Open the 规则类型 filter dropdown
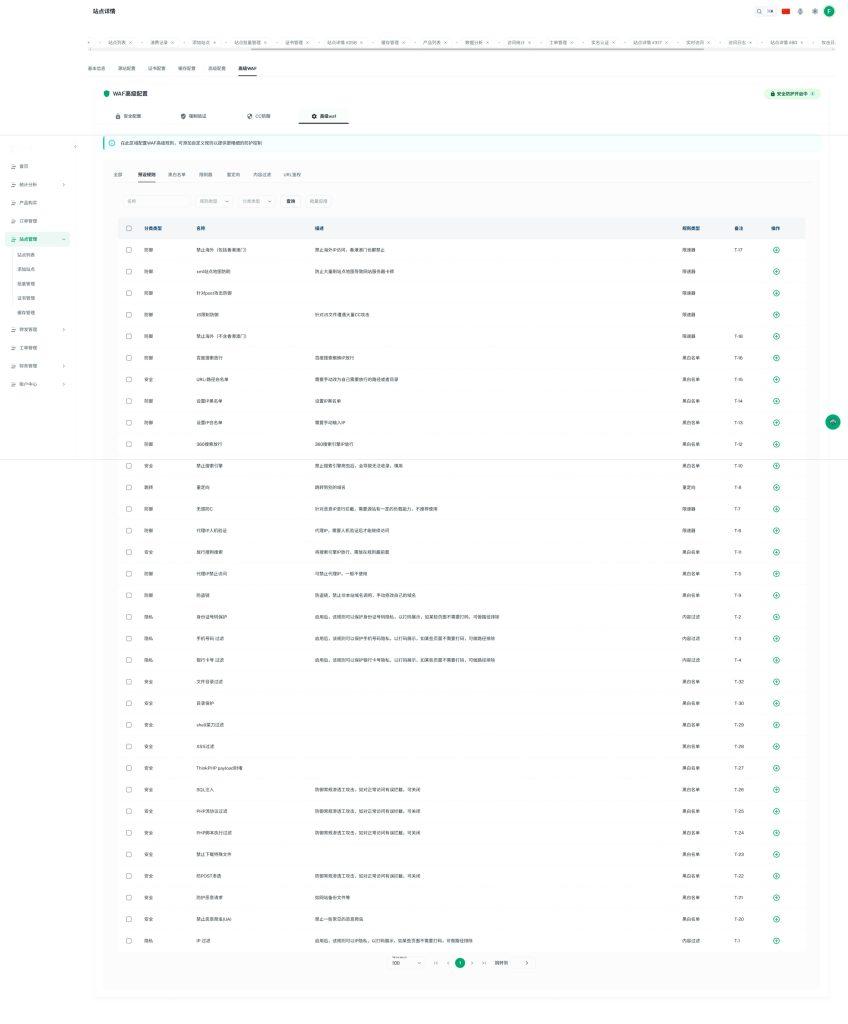The image size is (848, 1024). point(215,201)
